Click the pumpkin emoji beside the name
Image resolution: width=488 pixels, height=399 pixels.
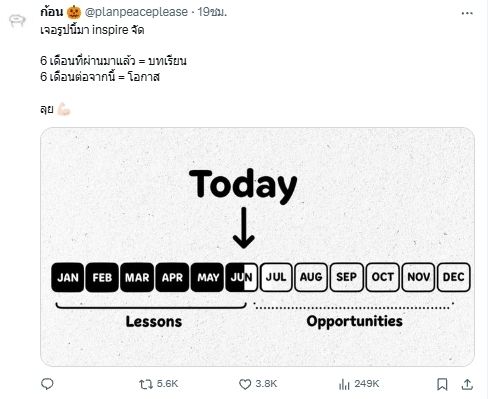(x=74, y=12)
